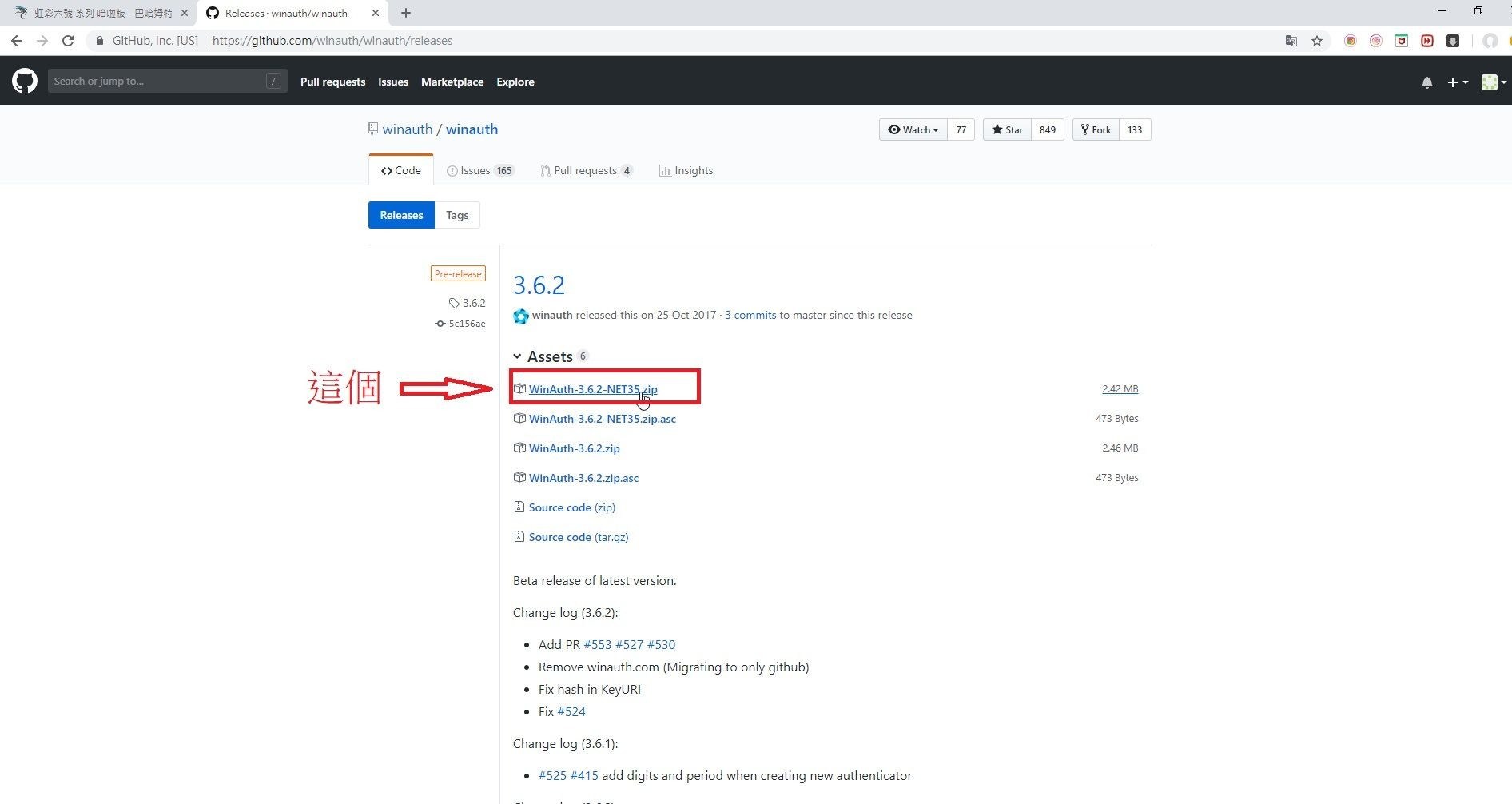Open Watch dropdown for repository
The width and height of the screenshot is (1512, 804).
click(x=913, y=129)
